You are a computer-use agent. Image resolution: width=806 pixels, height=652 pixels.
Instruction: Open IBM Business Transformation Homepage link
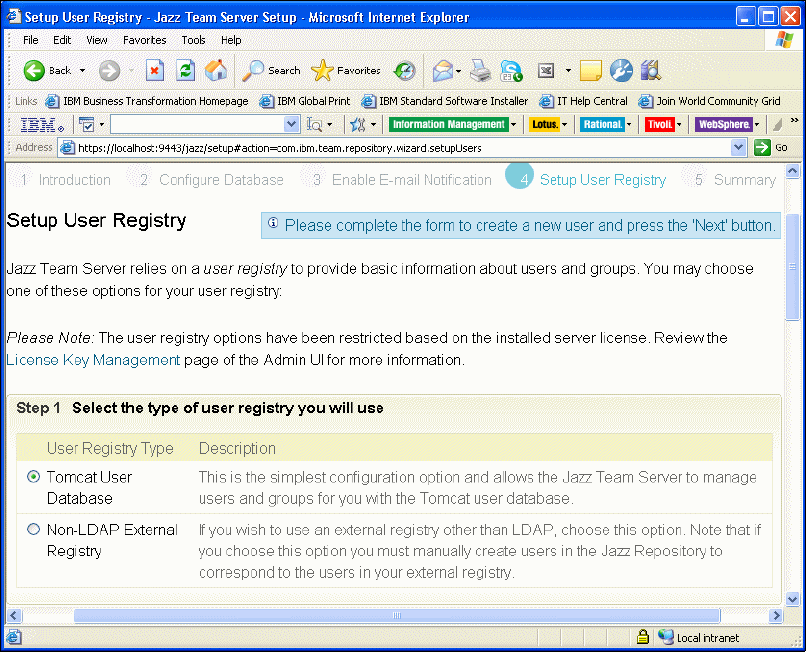[147, 101]
